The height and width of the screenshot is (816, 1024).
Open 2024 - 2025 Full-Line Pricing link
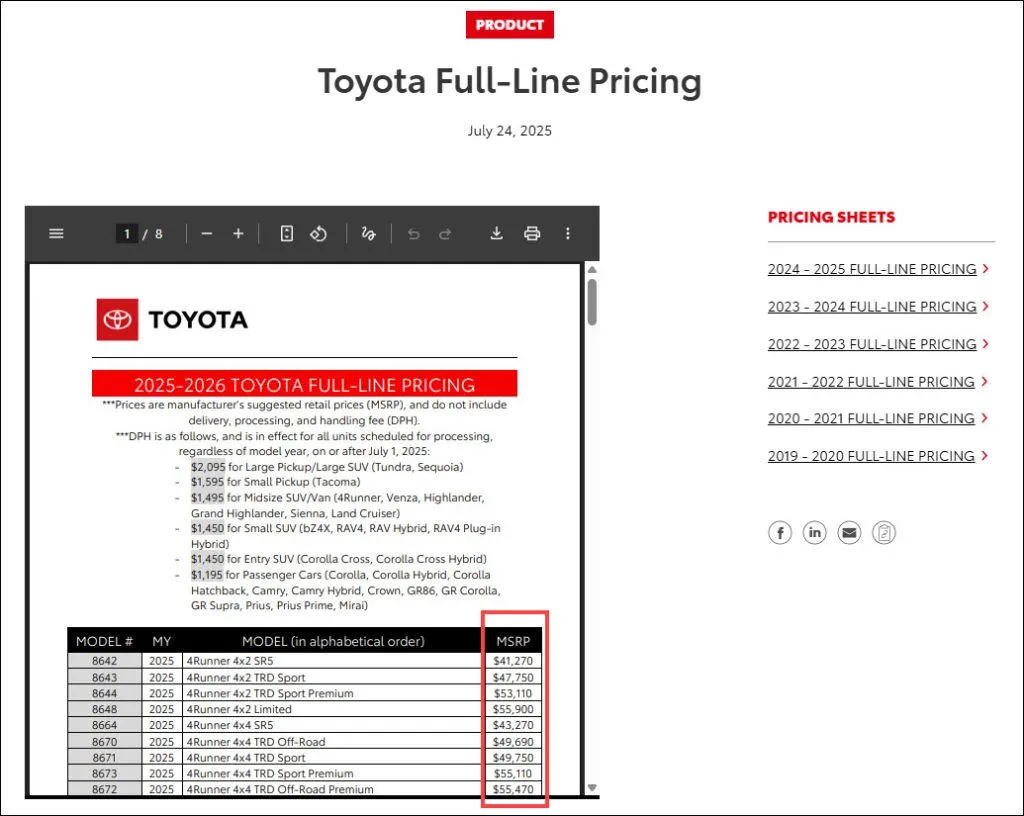click(x=872, y=269)
